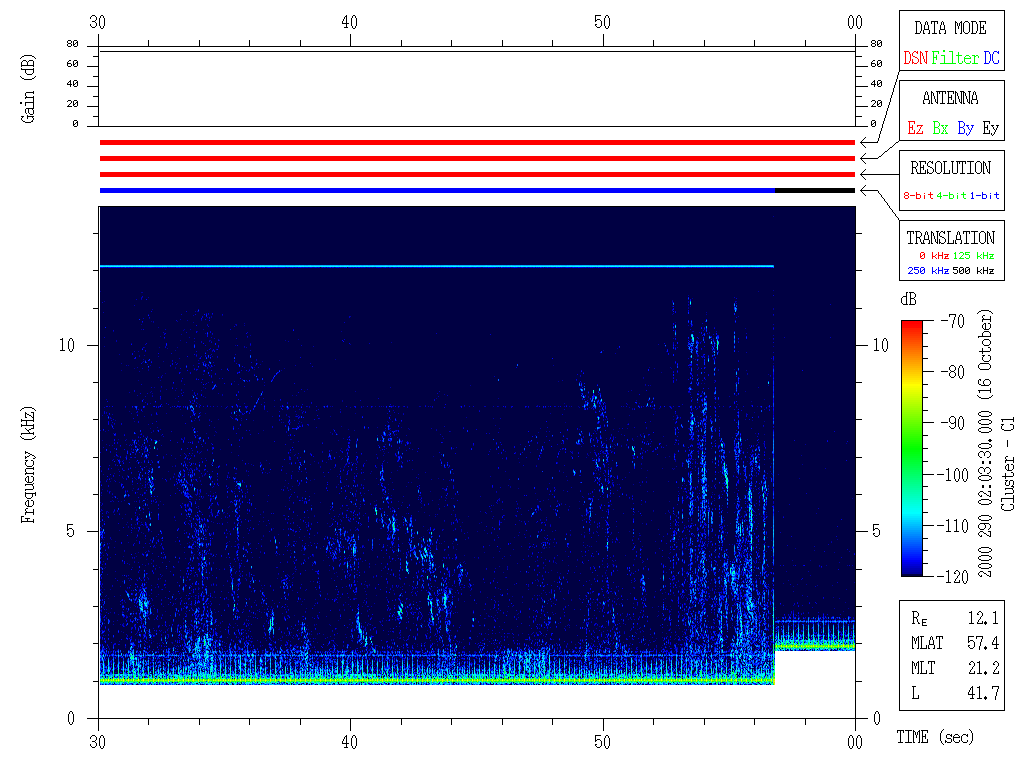Click the black segment of translation bar
1024x768 pixels.
click(815, 190)
